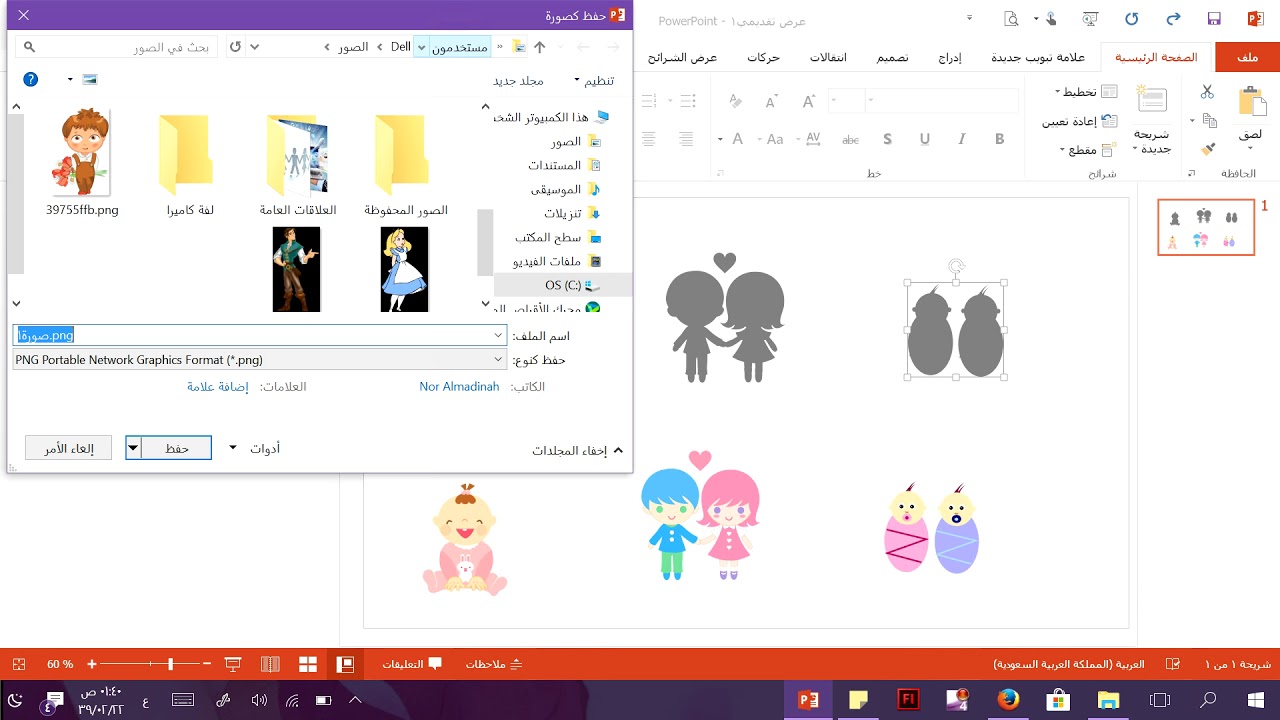Click the search in الصور field
This screenshot has height=720, width=1280.
(115, 47)
